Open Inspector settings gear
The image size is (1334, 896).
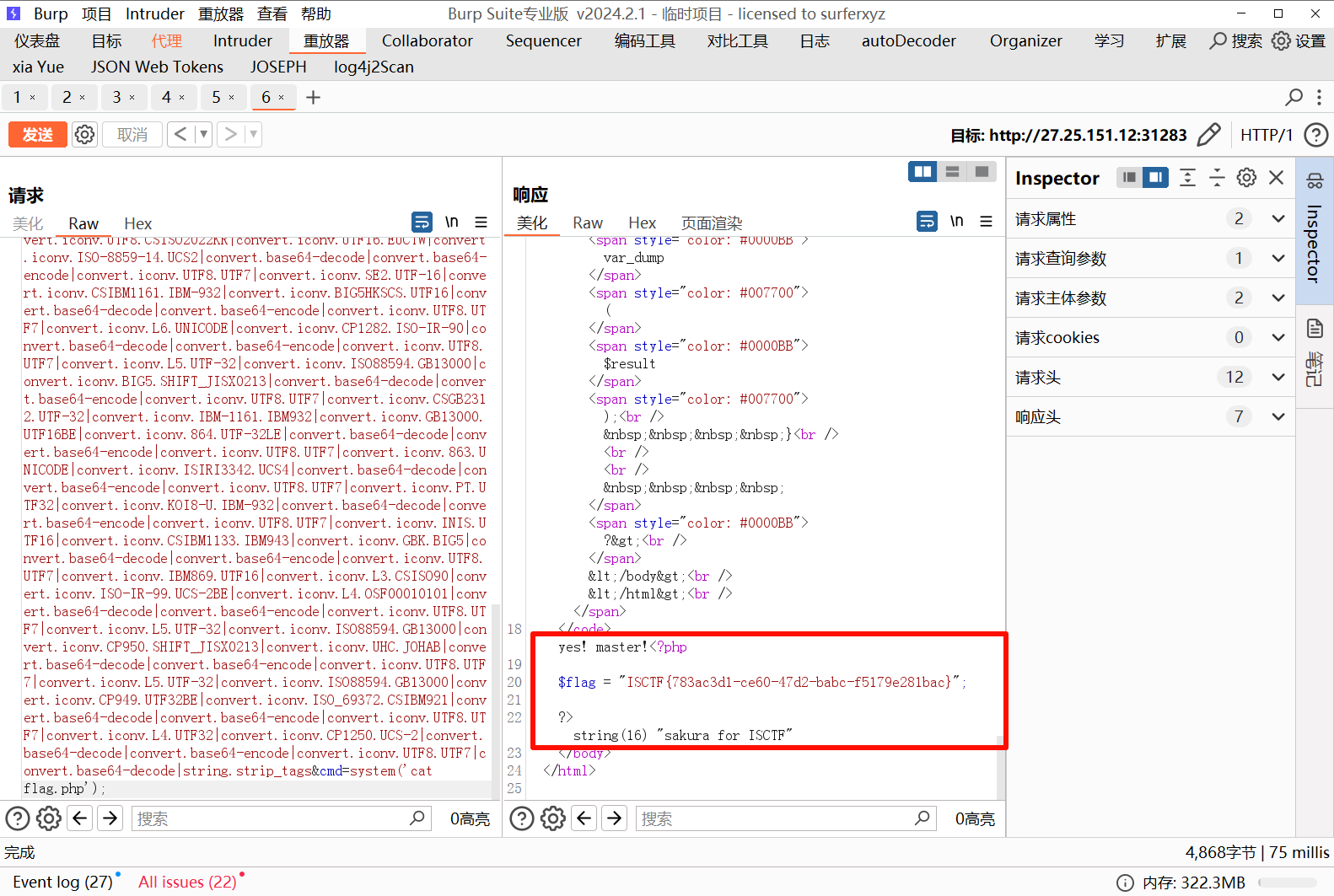point(1246,177)
